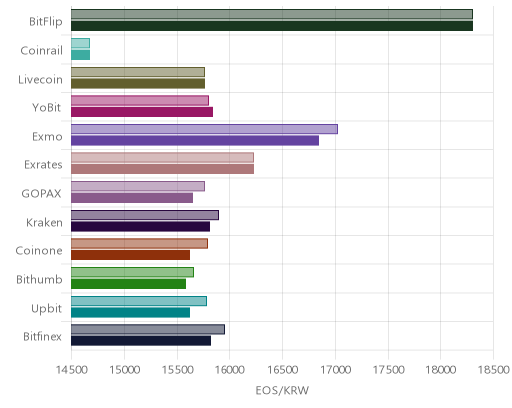Image resolution: width=512 pixels, height=408 pixels.
Task: Click the 16000 x-axis tick label
Action: pos(230,370)
